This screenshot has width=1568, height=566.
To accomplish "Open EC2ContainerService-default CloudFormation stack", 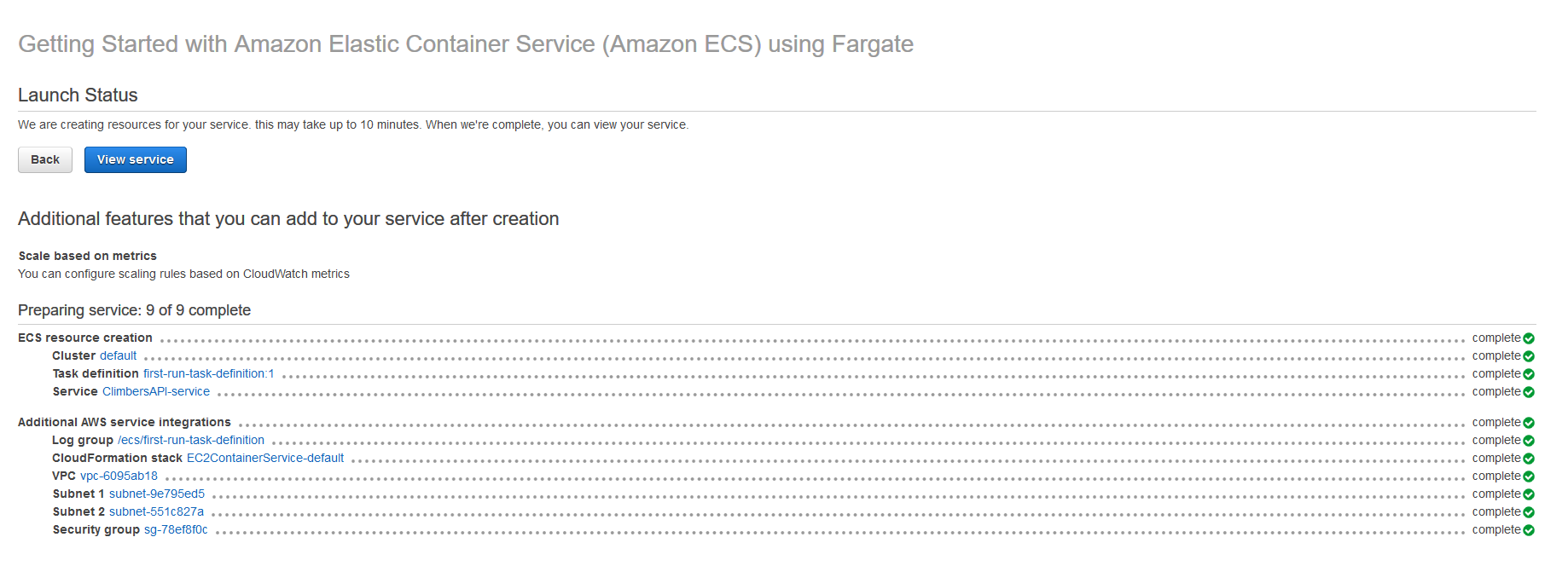I will 265,458.
